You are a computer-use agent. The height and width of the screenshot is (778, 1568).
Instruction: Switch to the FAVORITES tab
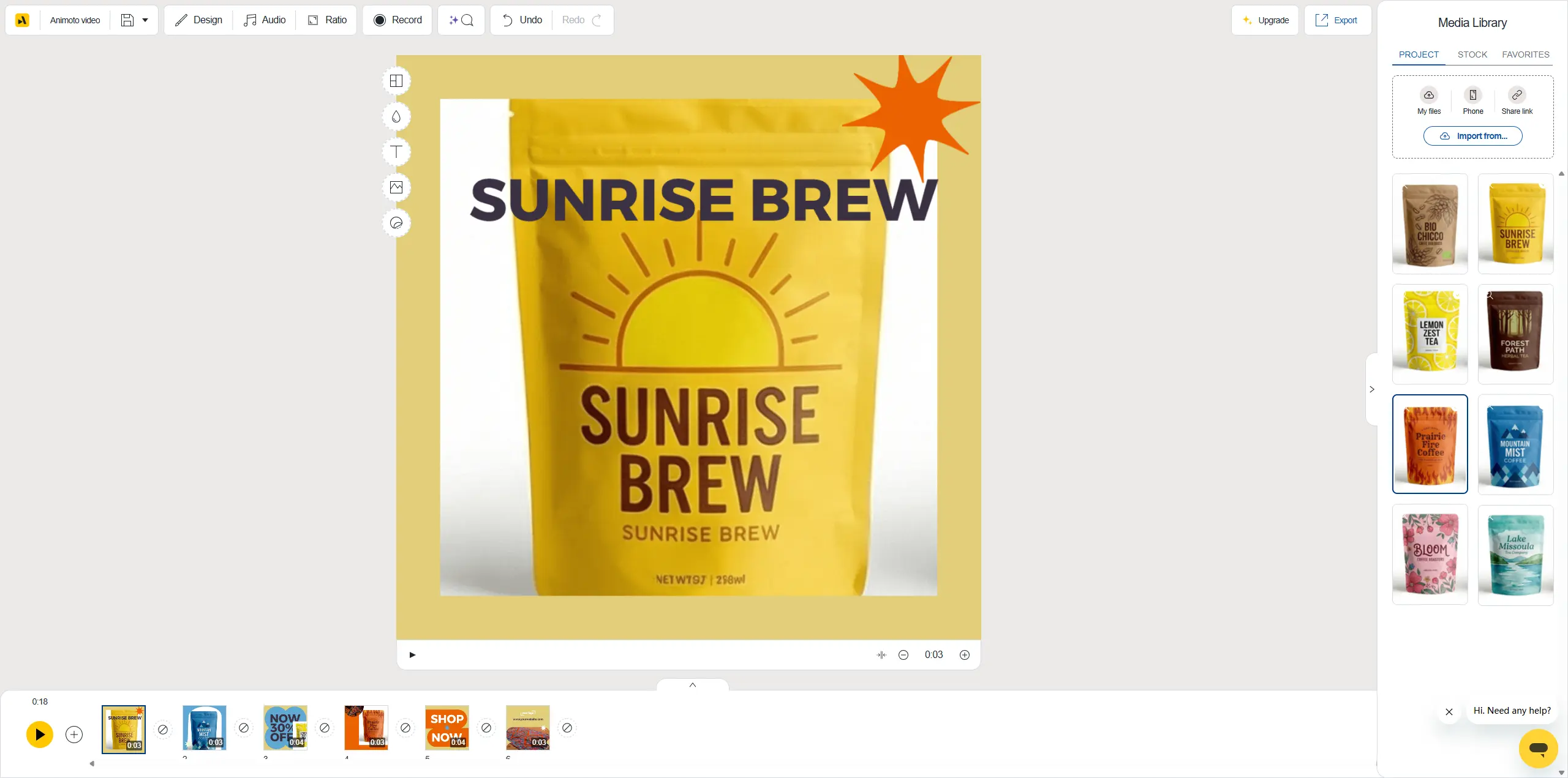coord(1526,54)
